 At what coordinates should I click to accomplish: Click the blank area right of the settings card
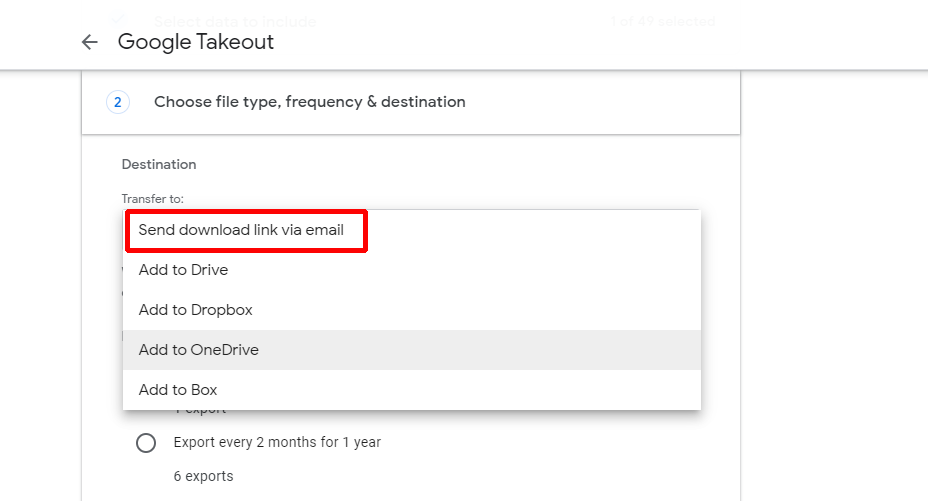click(834, 300)
